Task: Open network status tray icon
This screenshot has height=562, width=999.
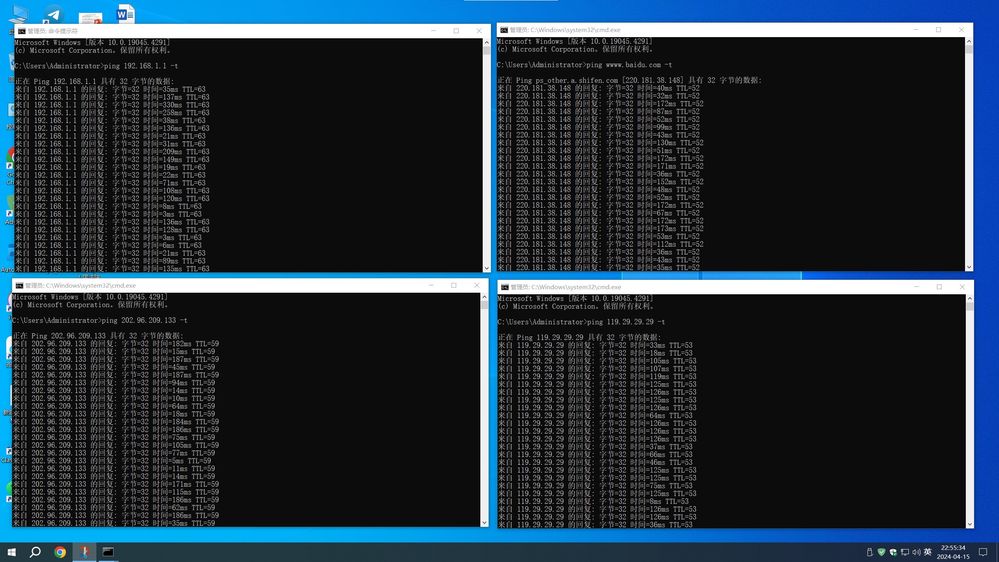Action: pyautogui.click(x=905, y=552)
